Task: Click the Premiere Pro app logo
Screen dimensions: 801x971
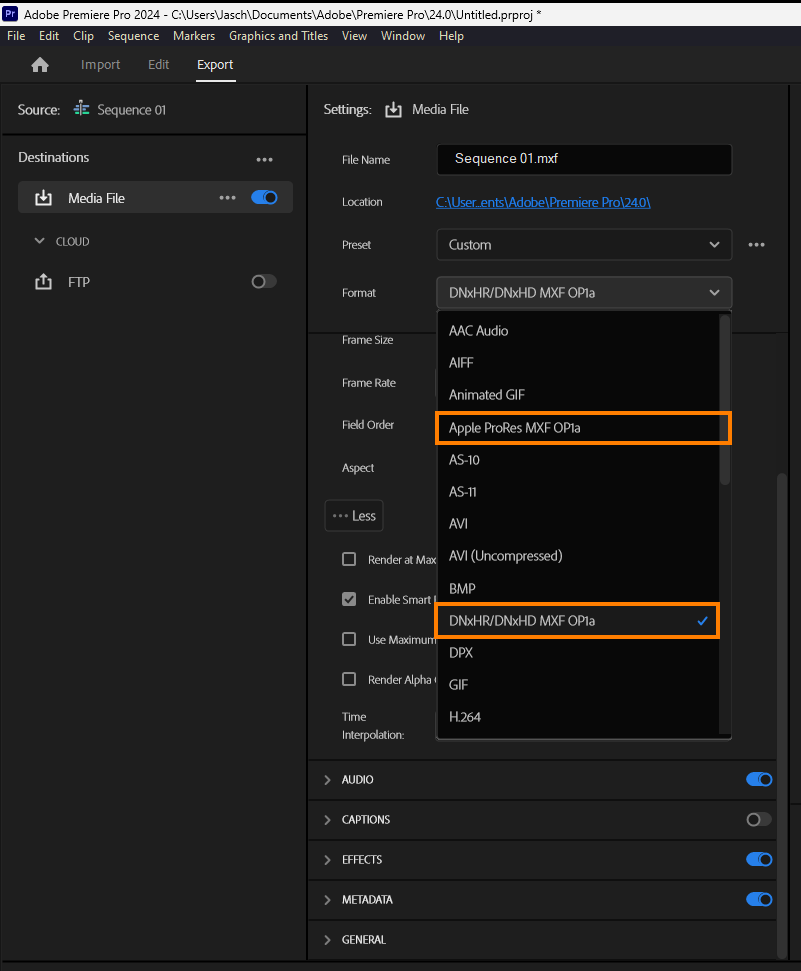Action: click(x=10, y=13)
